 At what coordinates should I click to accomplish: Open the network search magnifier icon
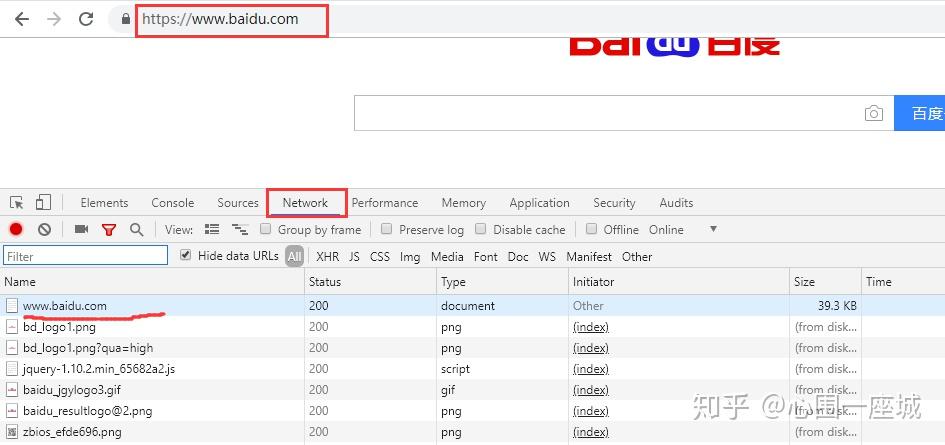pyautogui.click(x=136, y=230)
